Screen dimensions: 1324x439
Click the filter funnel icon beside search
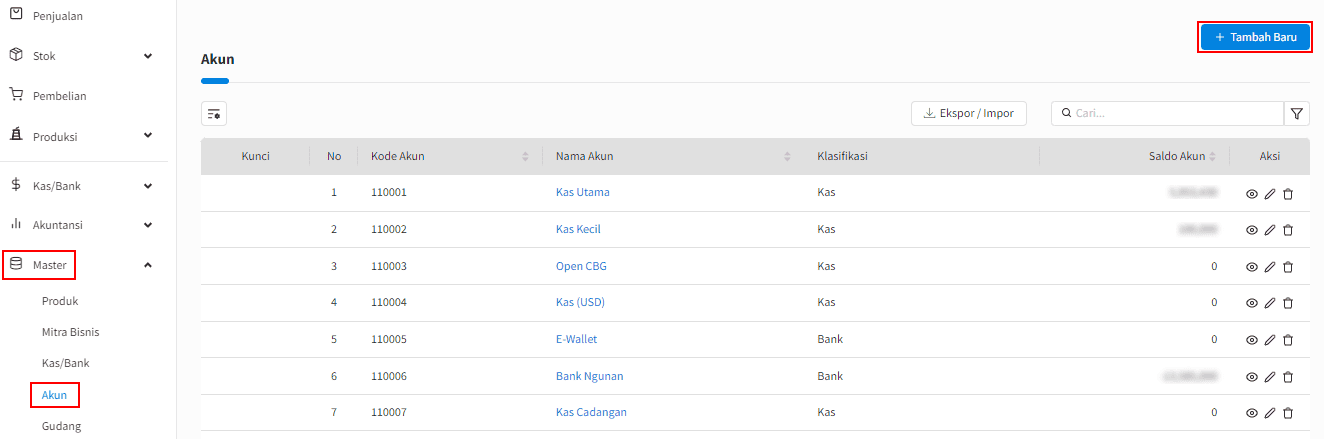pos(1297,114)
